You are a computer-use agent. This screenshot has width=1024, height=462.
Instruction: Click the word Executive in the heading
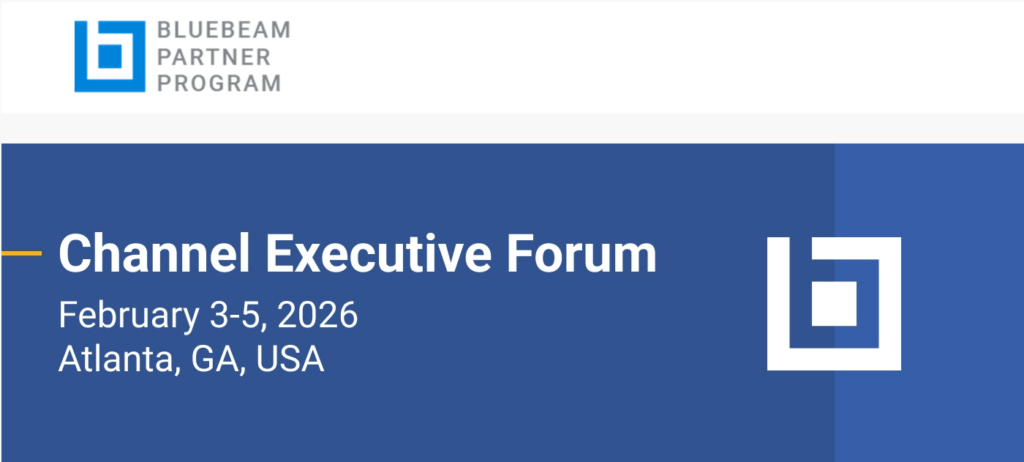[381, 255]
